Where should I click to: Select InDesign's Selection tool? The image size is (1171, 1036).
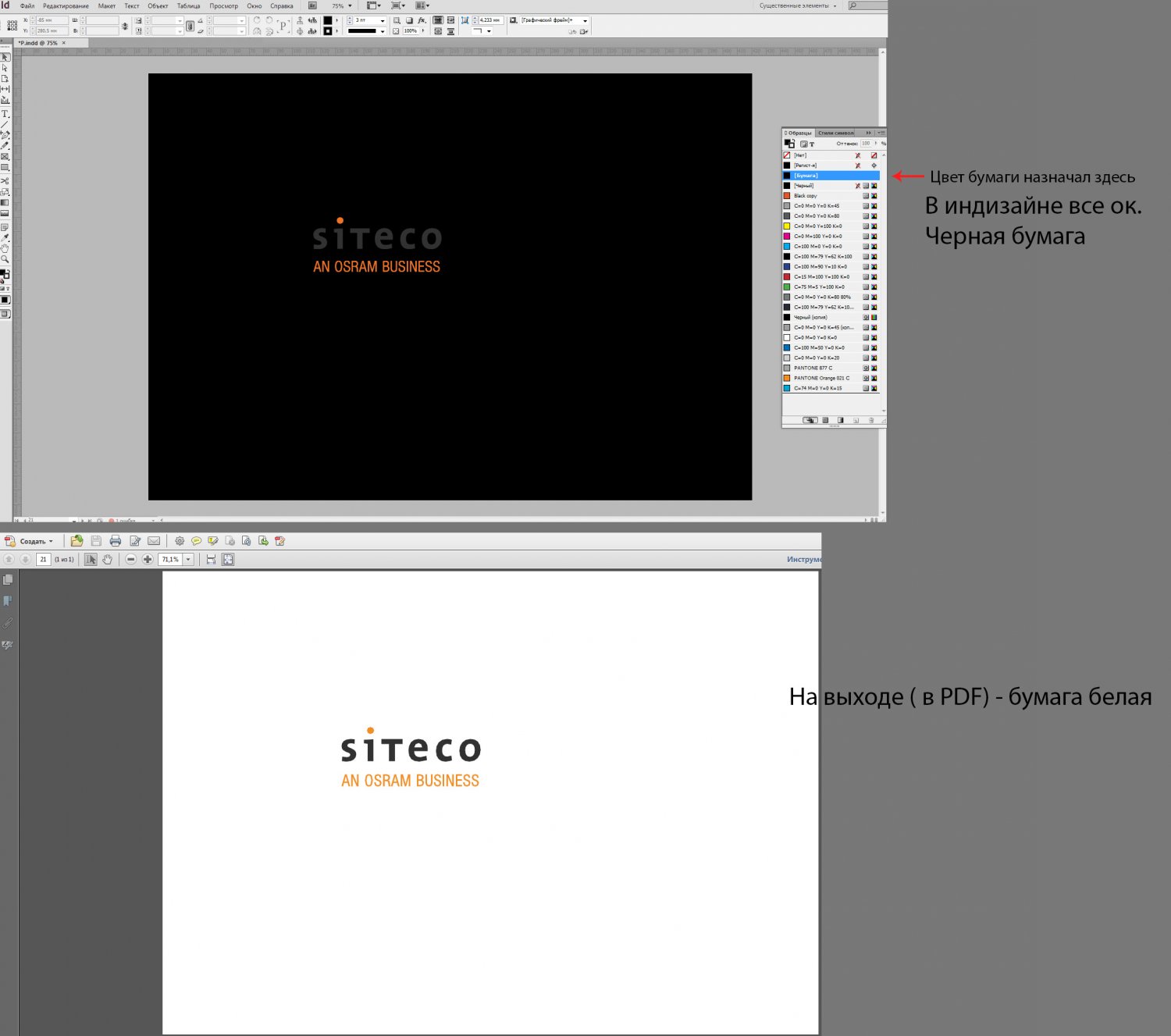click(x=5, y=56)
